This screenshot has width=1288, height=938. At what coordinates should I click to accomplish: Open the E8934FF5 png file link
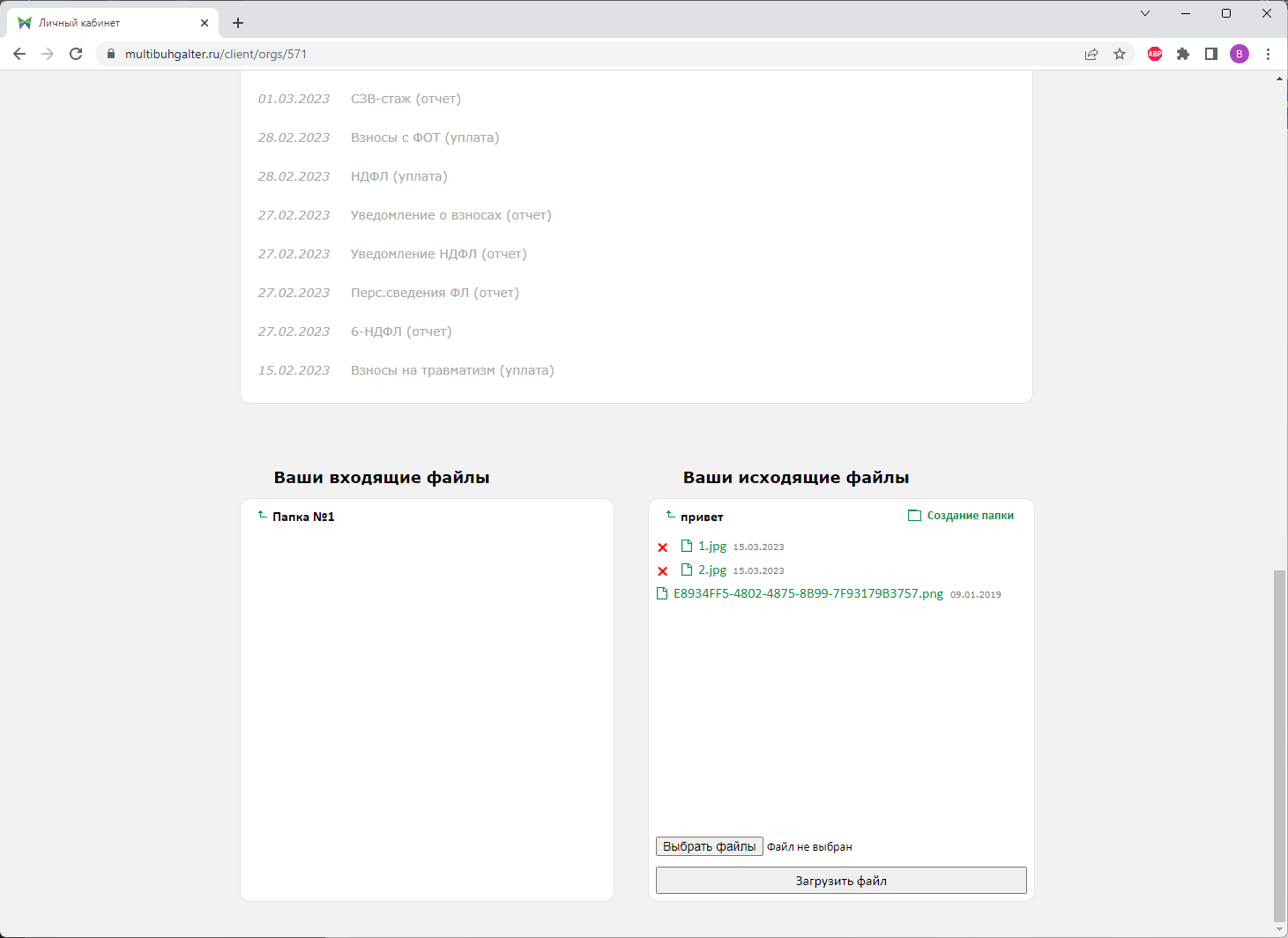pyautogui.click(x=808, y=594)
